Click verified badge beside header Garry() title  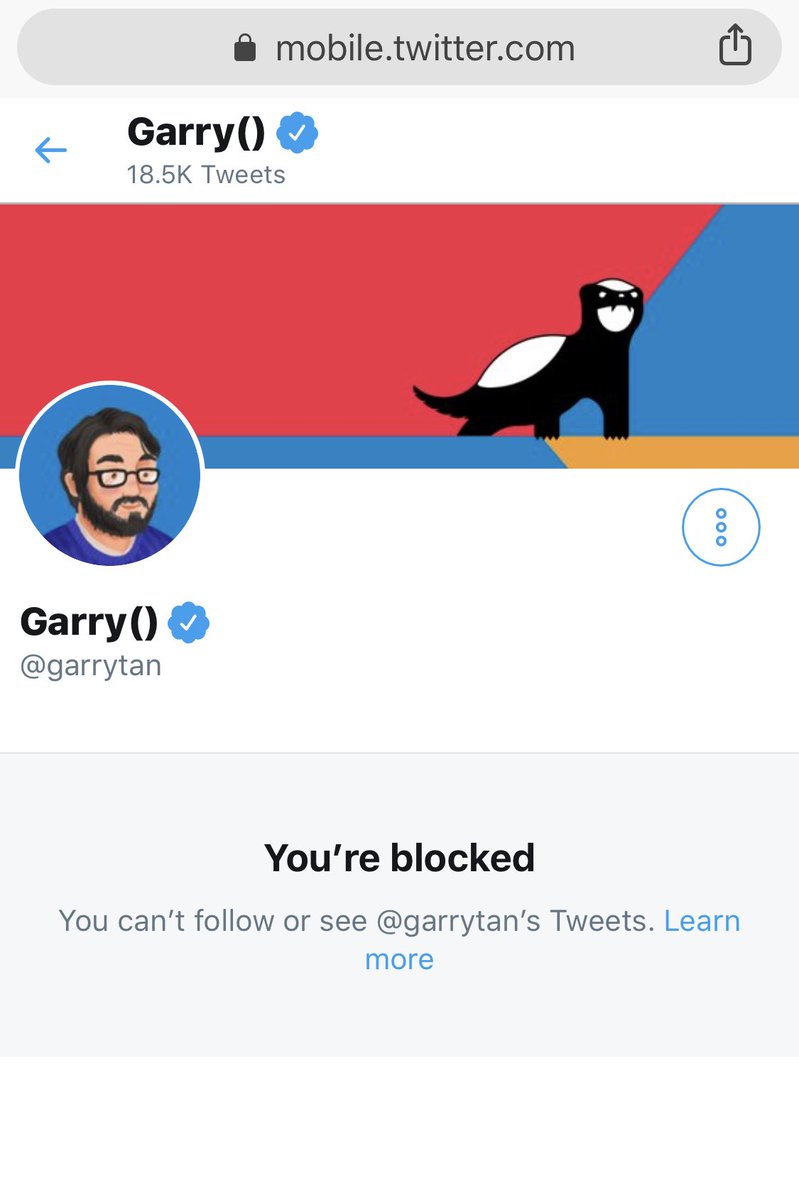coord(297,133)
